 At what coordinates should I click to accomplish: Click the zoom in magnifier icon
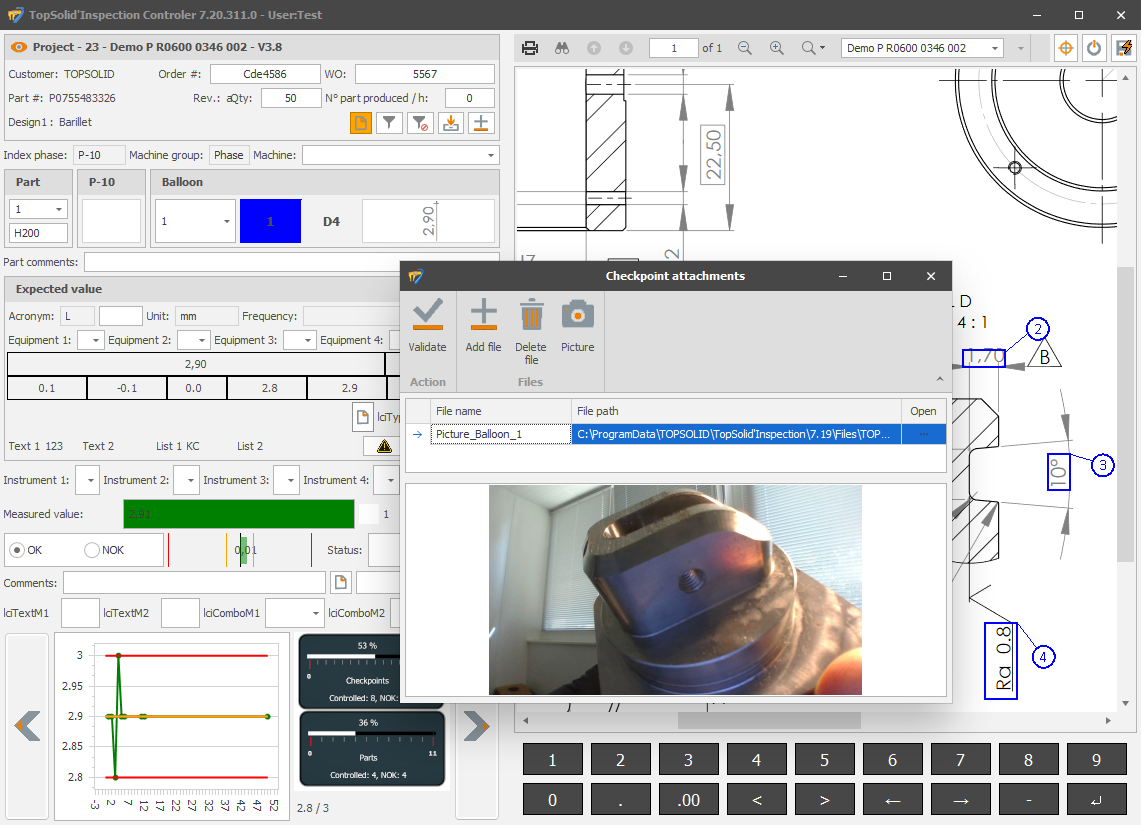coord(776,48)
